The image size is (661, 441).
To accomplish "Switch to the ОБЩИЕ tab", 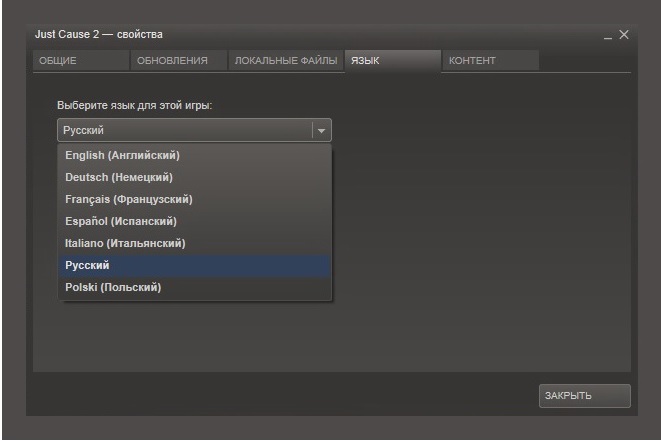I will click(81, 61).
